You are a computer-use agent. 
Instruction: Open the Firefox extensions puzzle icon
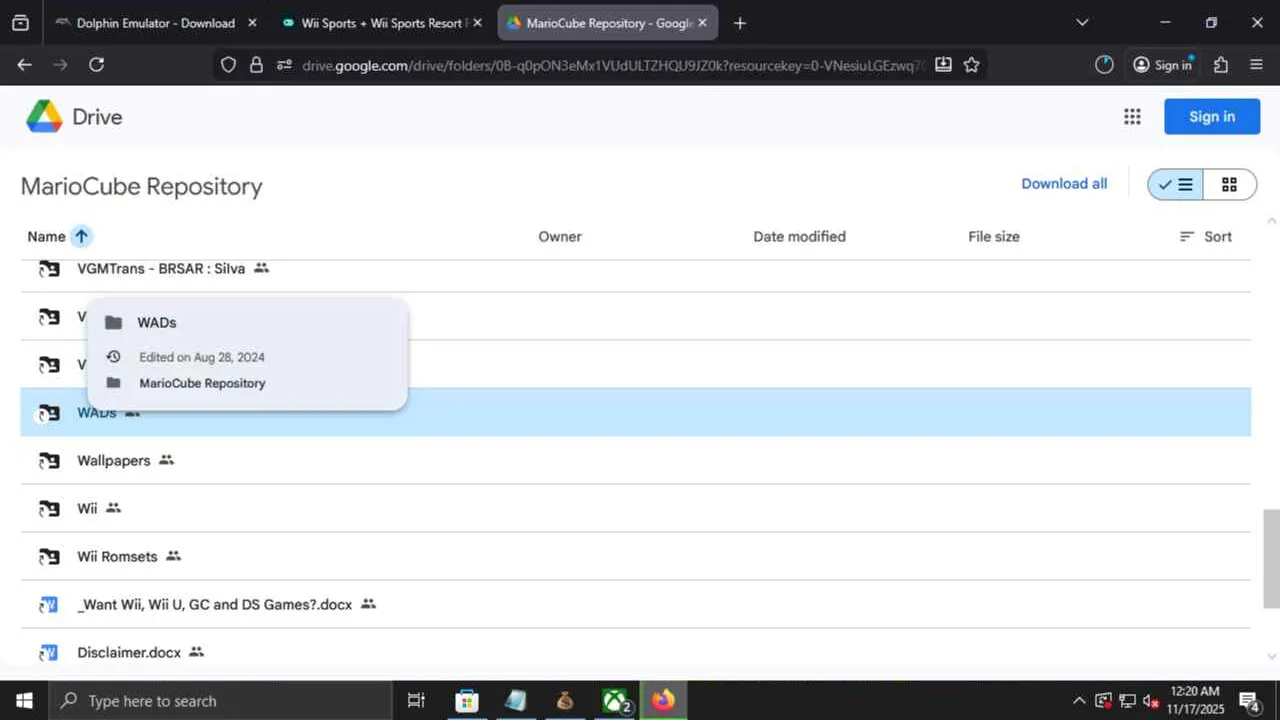coord(1221,65)
